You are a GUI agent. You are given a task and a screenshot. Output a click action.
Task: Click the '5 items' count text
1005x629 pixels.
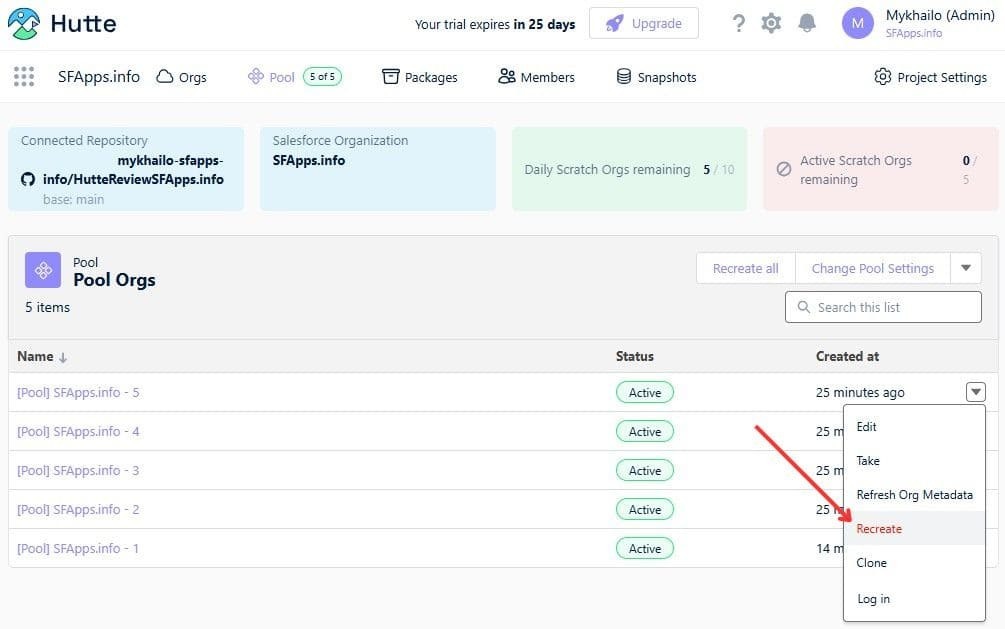click(x=47, y=307)
